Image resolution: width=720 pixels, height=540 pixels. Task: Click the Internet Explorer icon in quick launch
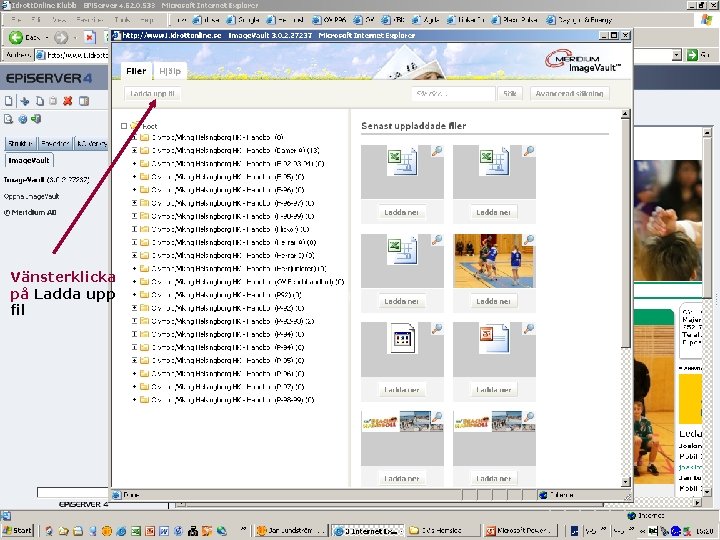pos(121,531)
